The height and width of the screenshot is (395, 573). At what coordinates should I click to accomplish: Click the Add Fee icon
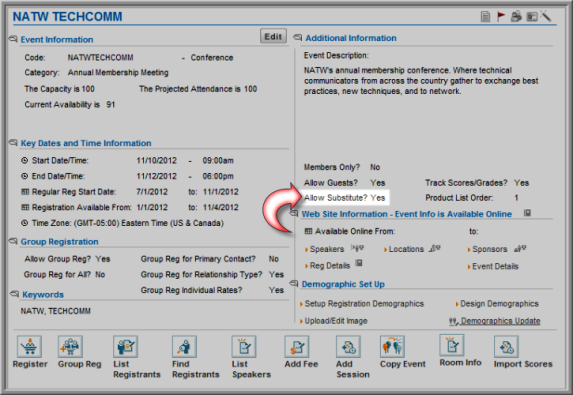(297, 346)
